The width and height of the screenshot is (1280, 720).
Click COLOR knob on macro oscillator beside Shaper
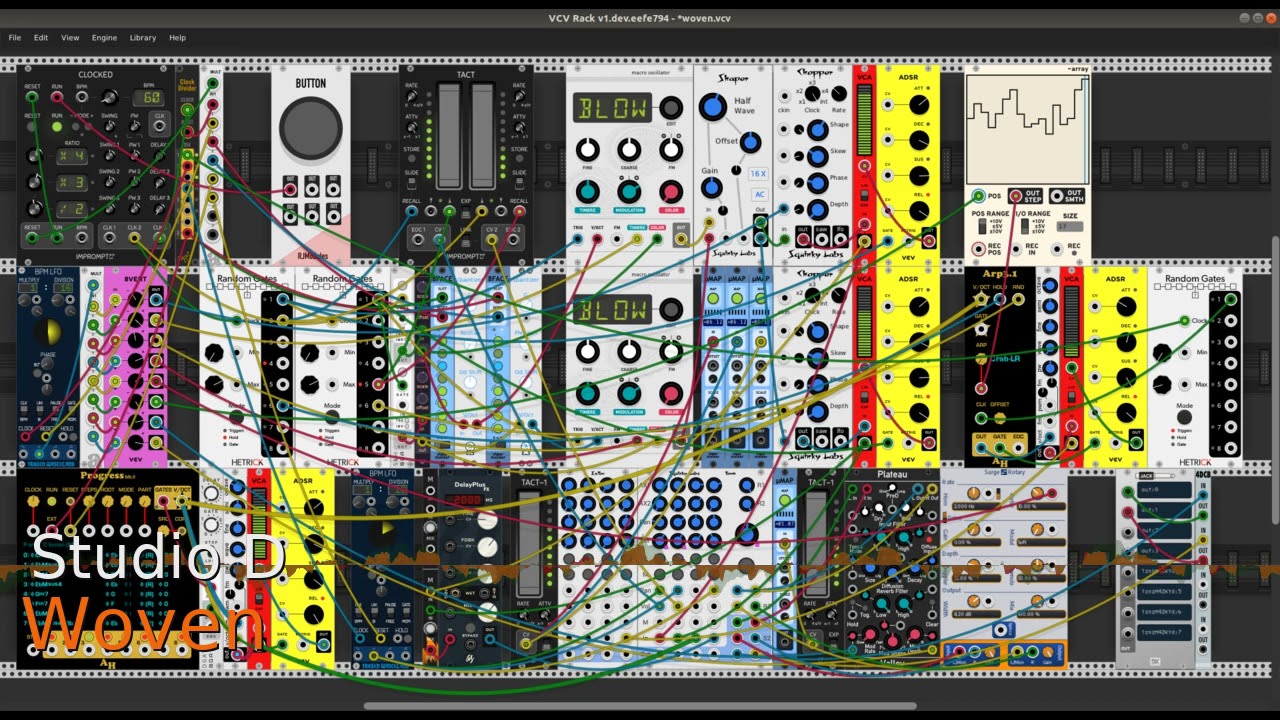[x=671, y=192]
